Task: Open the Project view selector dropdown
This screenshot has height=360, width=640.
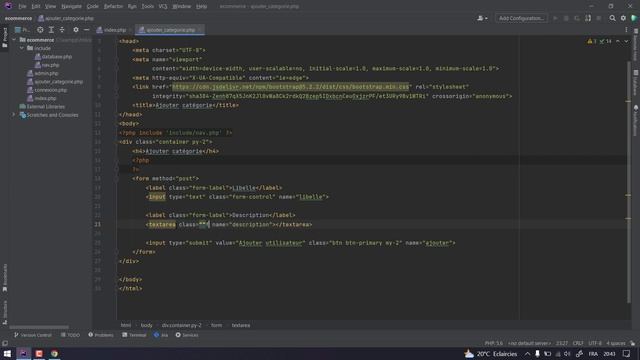Action: 22,30
